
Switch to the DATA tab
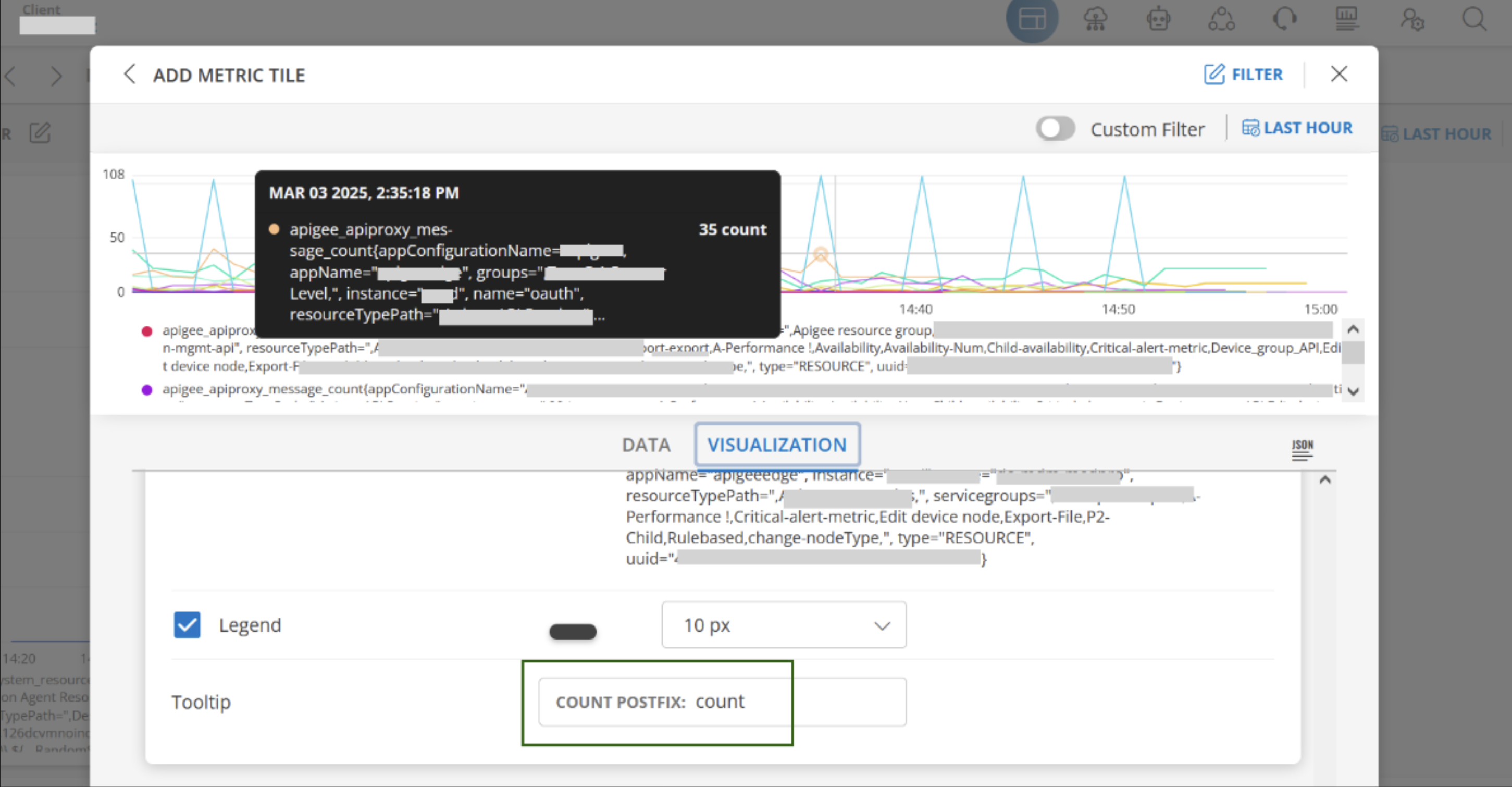(646, 445)
